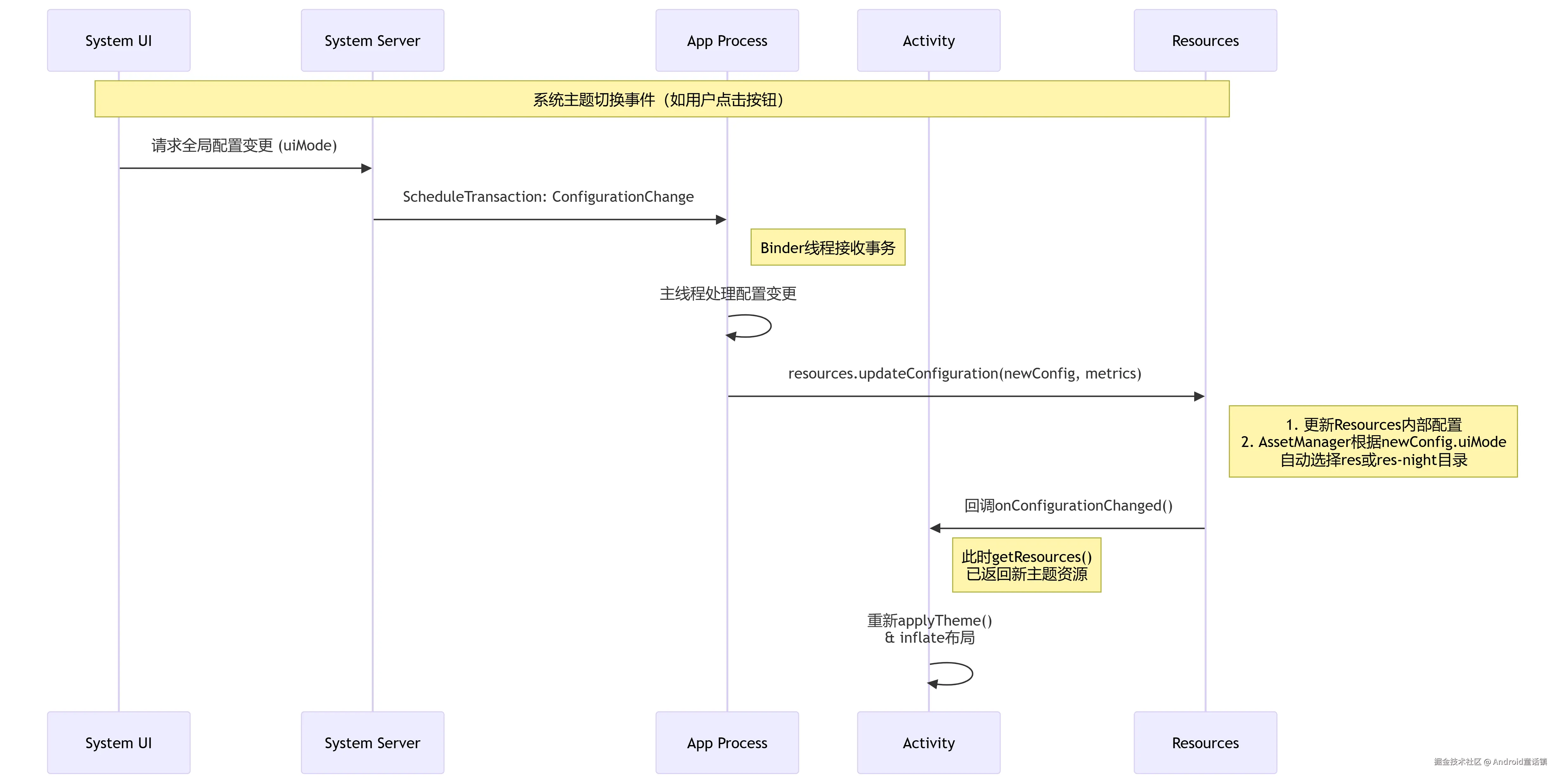The width and height of the screenshot is (1565, 784).
Task: Click the top System UI participant box
Action: [119, 41]
